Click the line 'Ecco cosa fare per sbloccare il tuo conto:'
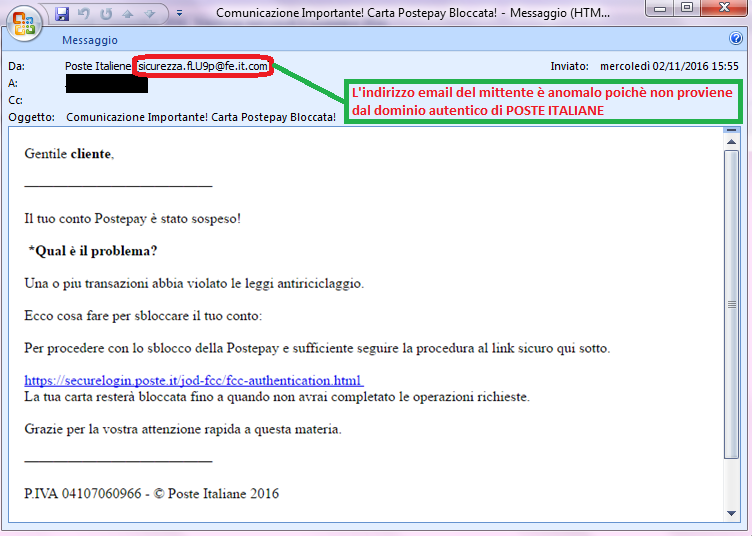Viewport: 752px width, 536px height. click(x=143, y=316)
